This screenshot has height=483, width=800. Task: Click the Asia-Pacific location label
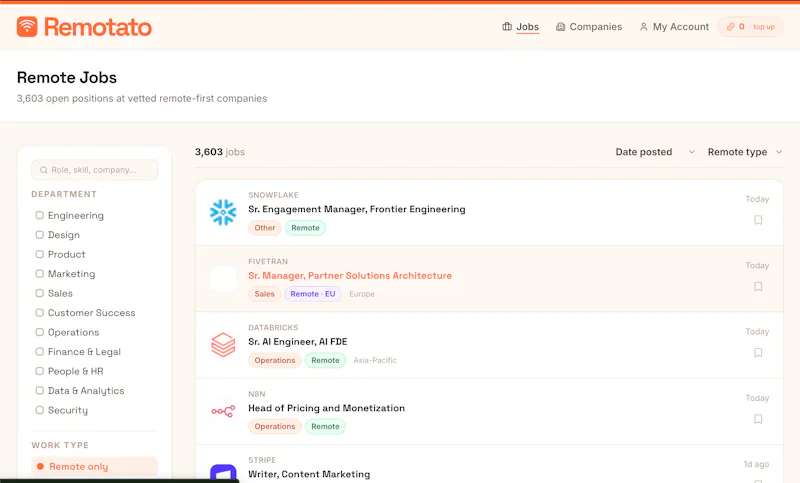[375, 360]
